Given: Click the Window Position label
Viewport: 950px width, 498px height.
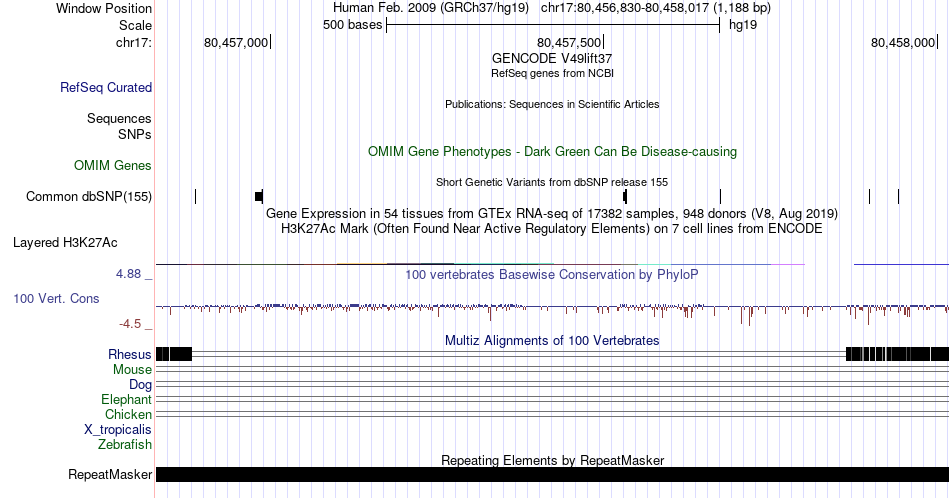Looking at the screenshot, I should (104, 8).
